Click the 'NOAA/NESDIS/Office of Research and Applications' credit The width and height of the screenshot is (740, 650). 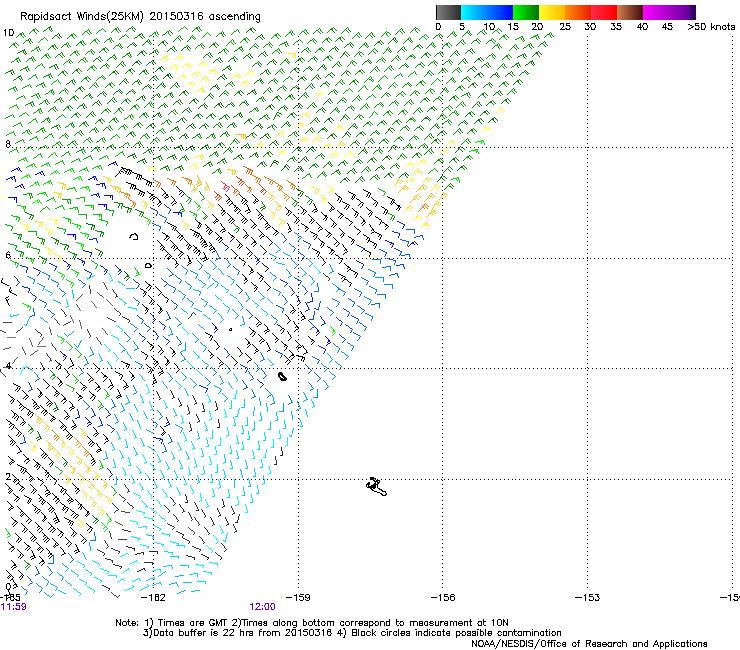[x=589, y=644]
